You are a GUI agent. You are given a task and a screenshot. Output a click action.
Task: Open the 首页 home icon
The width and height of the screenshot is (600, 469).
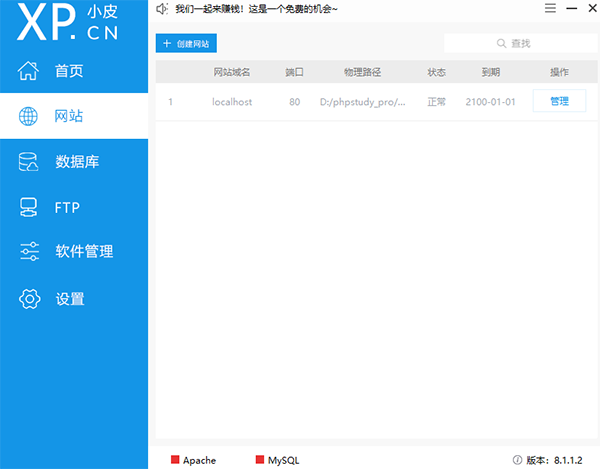[28, 71]
